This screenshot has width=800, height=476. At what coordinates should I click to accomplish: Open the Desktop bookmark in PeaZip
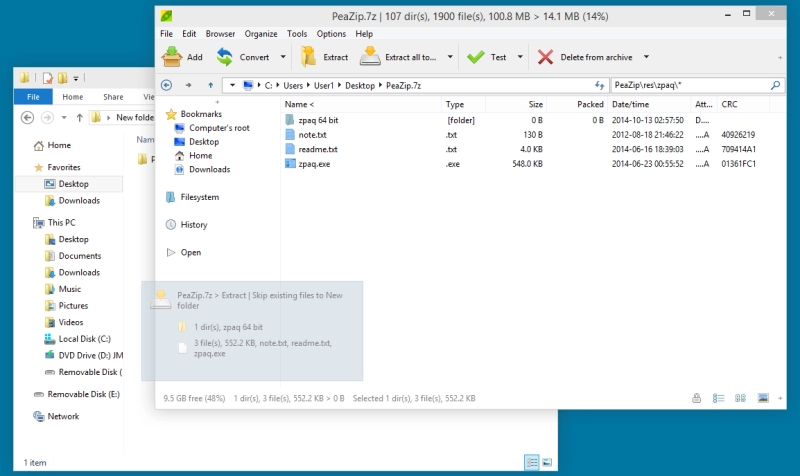click(204, 142)
